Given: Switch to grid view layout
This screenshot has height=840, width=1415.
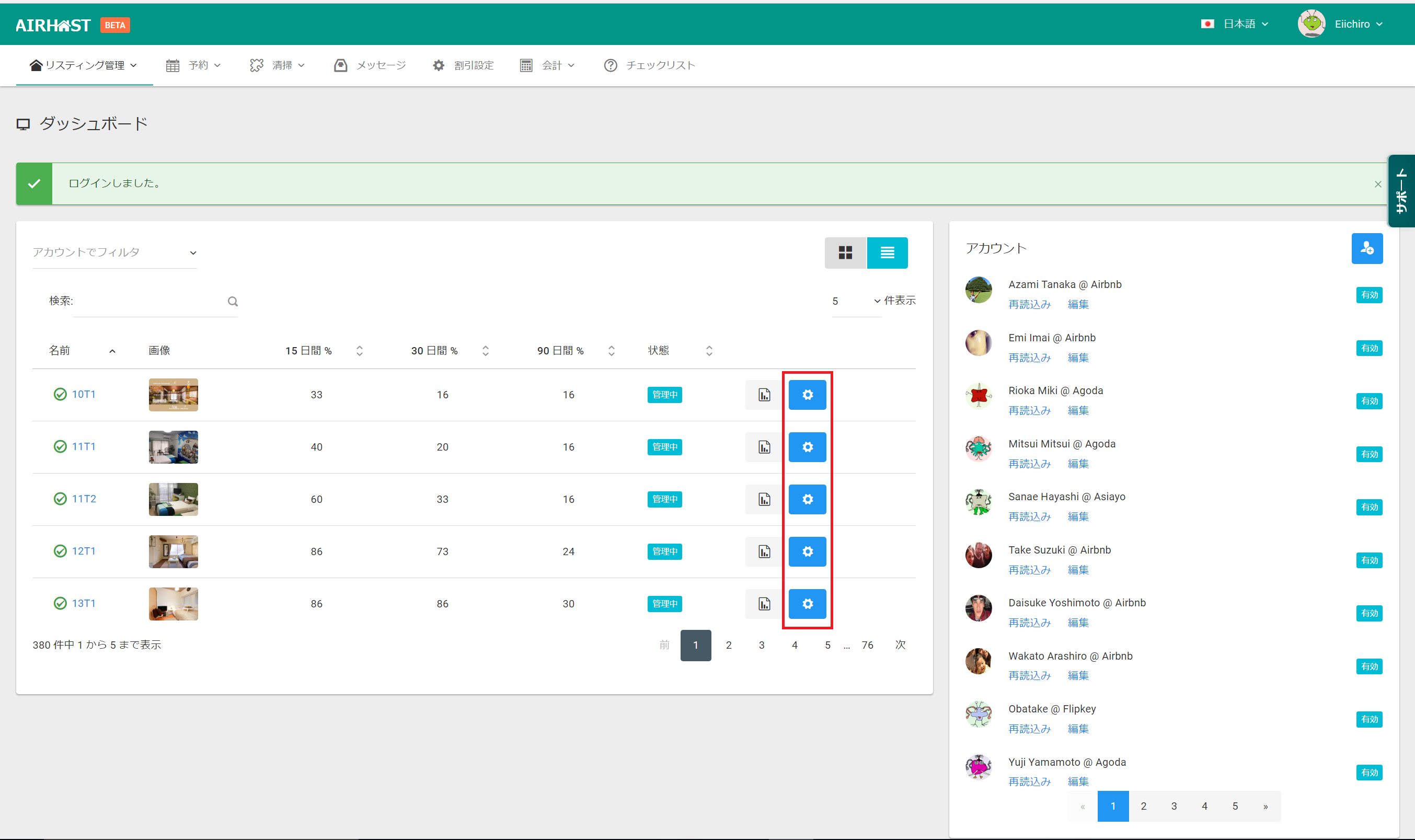Looking at the screenshot, I should pos(845,252).
